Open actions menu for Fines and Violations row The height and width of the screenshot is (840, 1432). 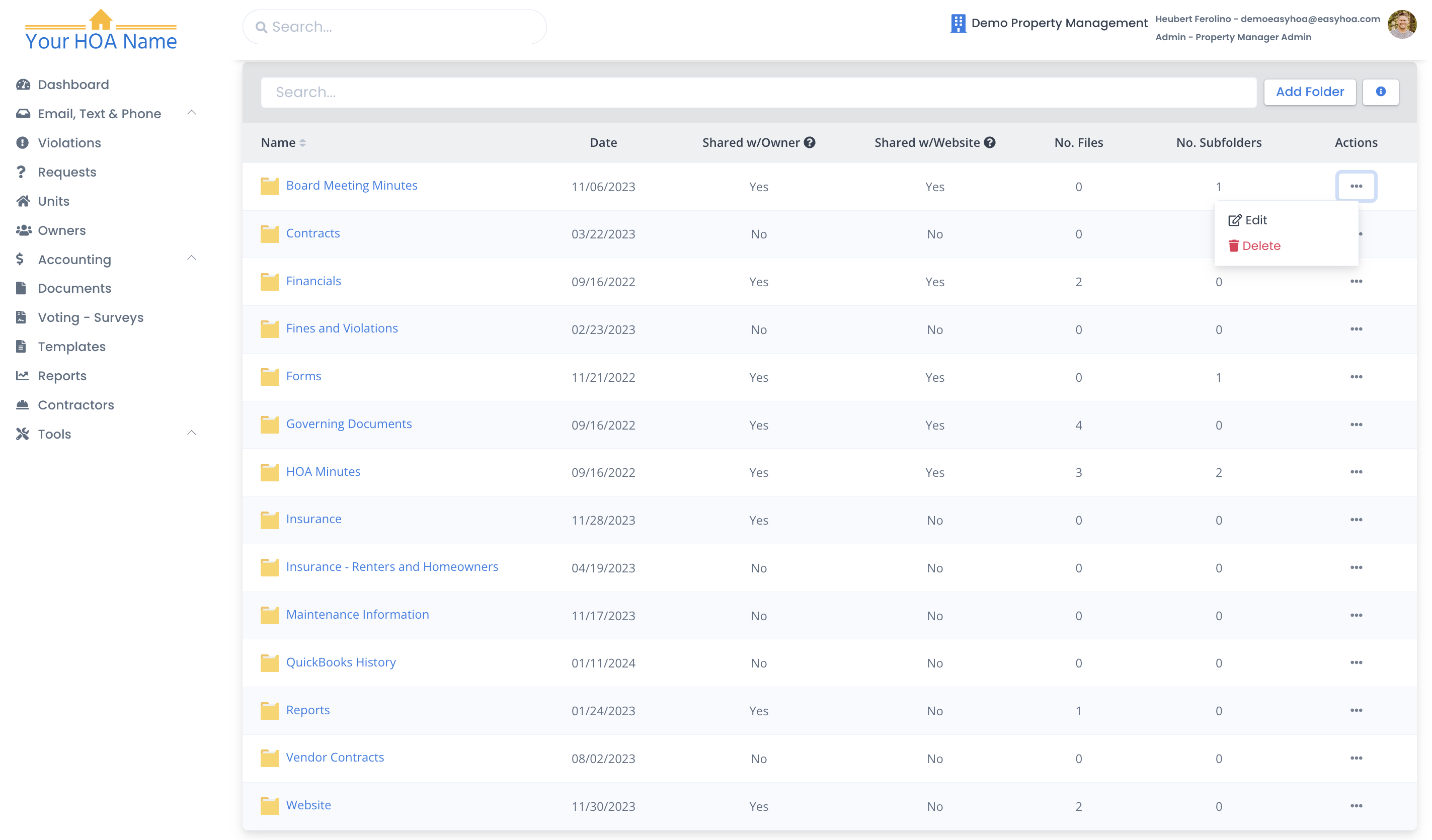click(1356, 329)
